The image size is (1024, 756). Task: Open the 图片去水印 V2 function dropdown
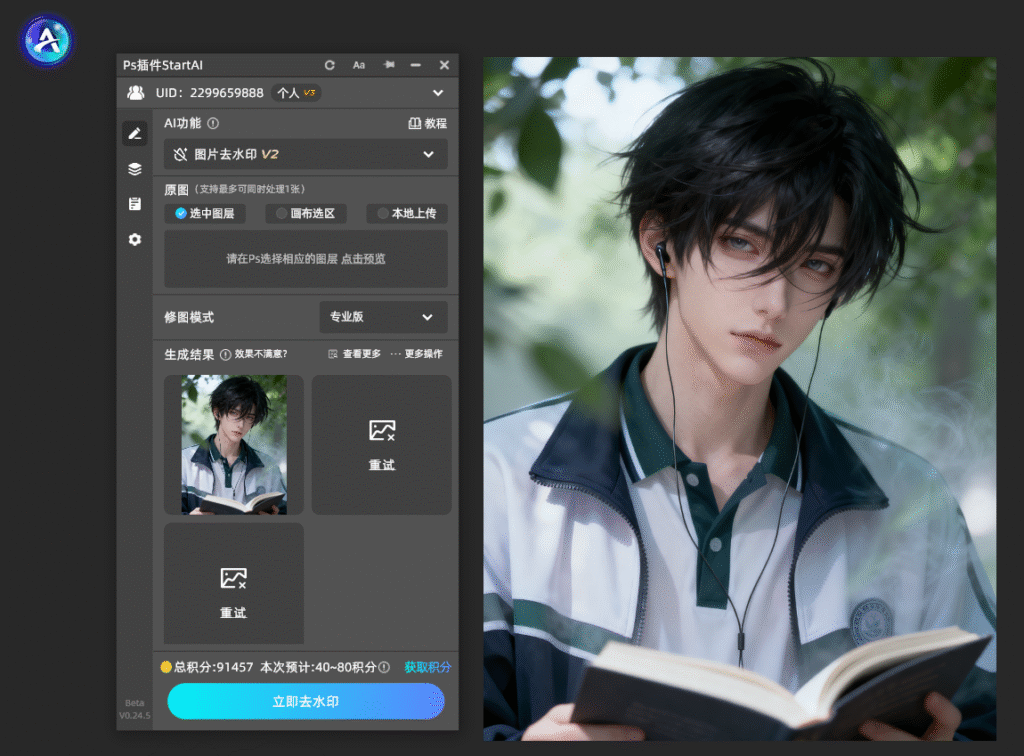[306, 155]
